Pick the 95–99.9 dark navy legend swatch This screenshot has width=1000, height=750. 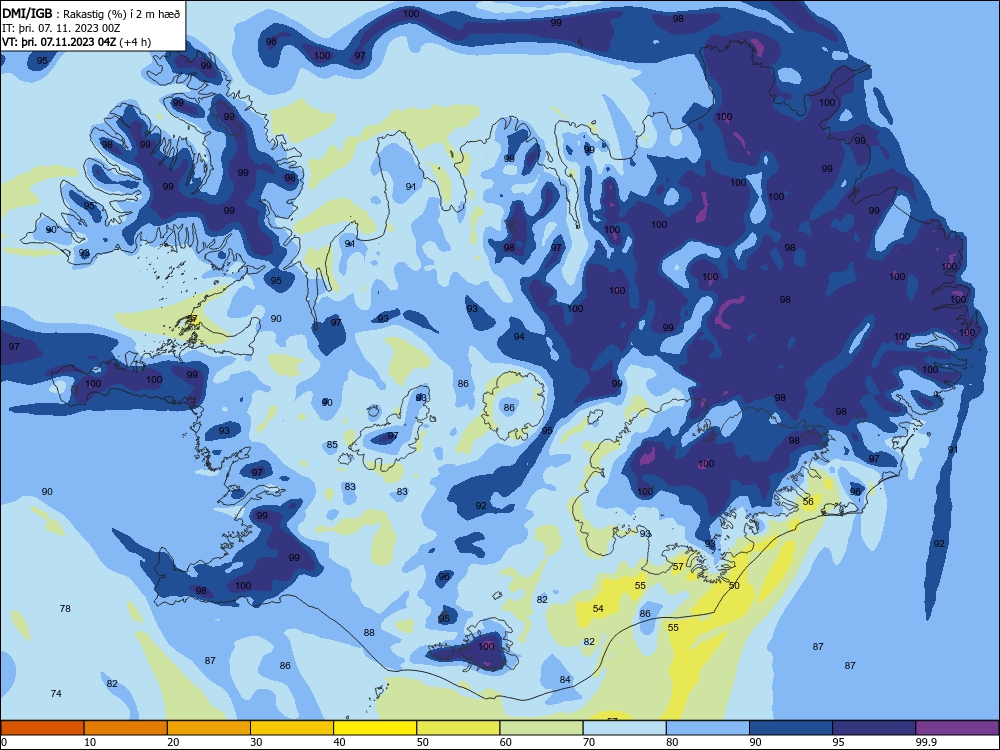click(874, 728)
